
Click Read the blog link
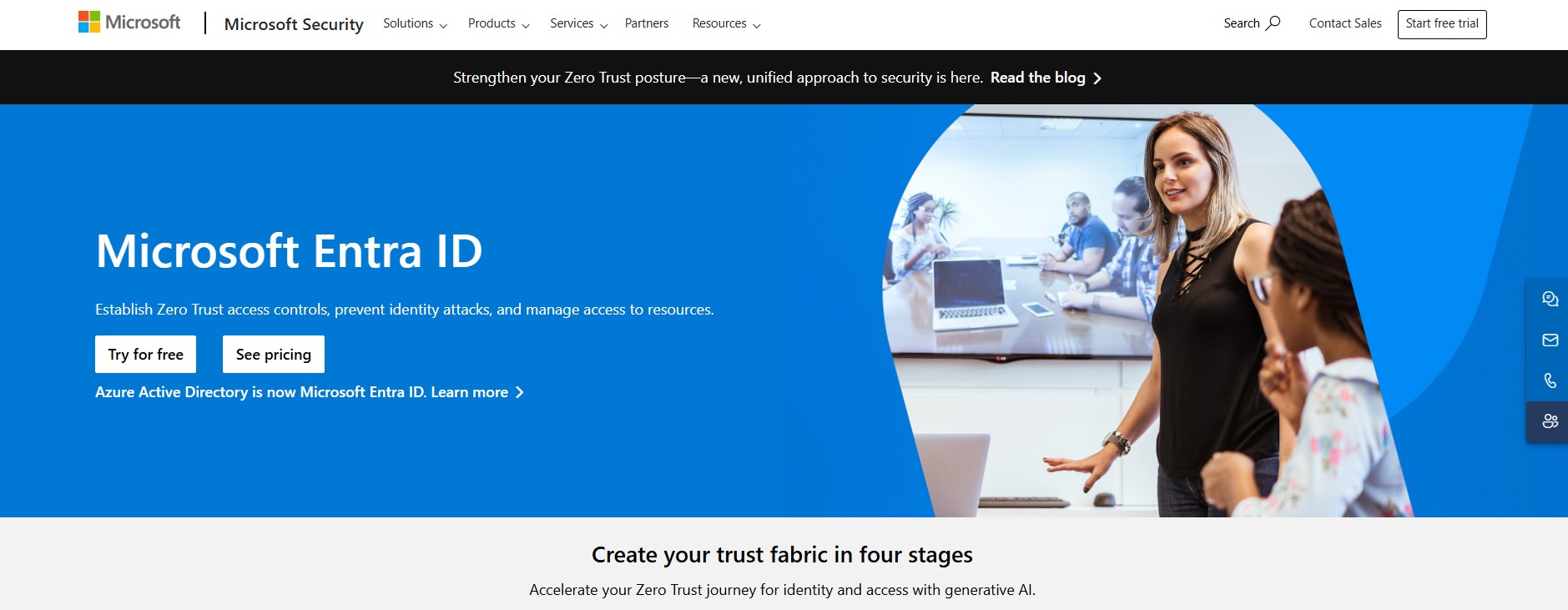tap(1037, 78)
